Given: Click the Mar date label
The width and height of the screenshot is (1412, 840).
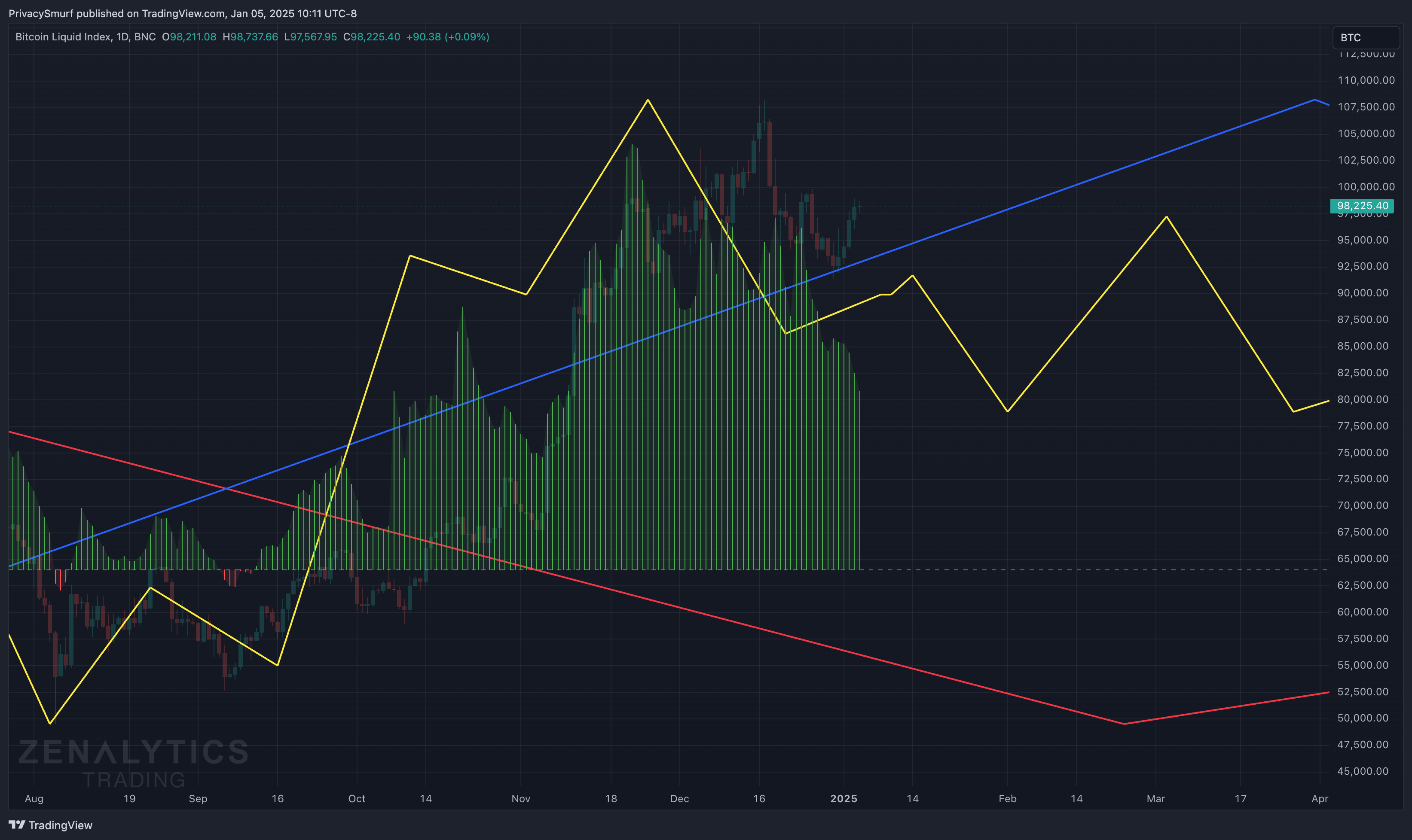Looking at the screenshot, I should [x=1155, y=799].
